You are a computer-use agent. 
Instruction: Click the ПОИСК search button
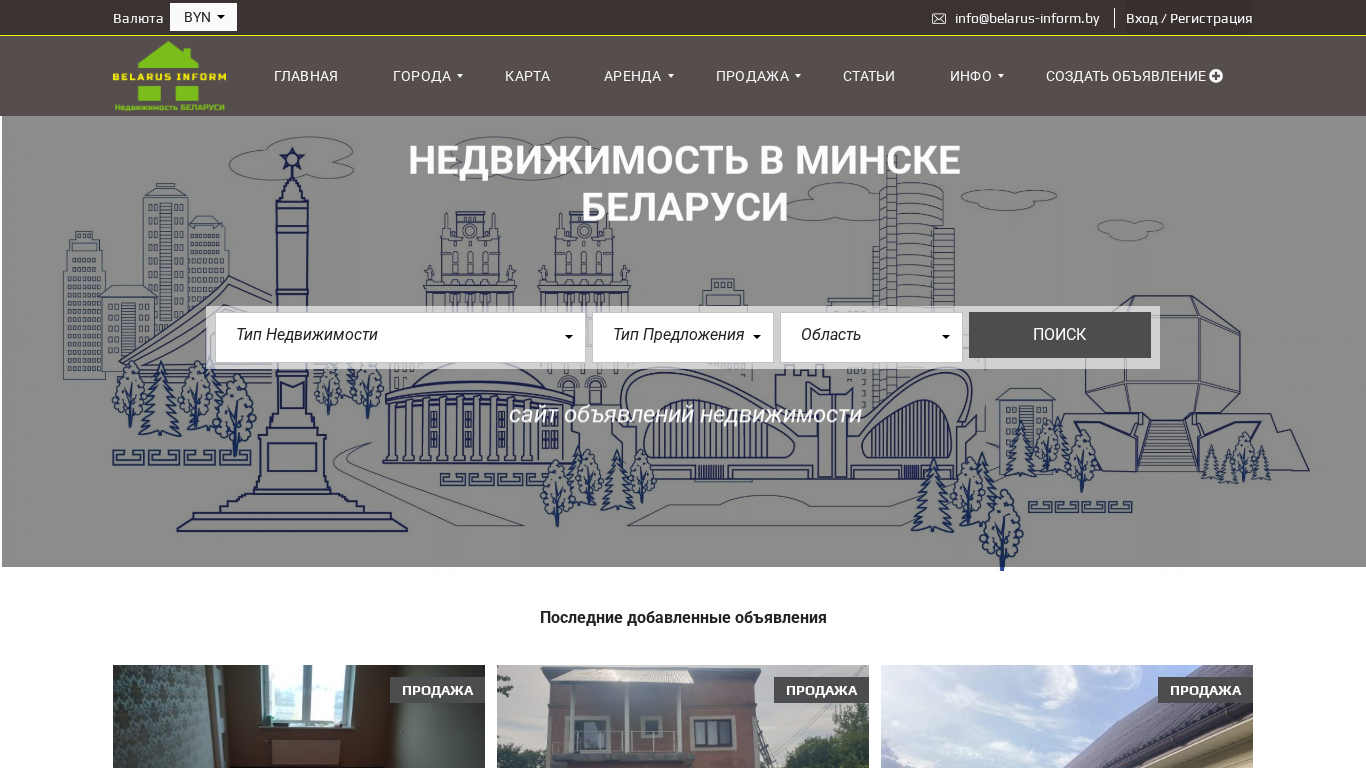pyautogui.click(x=1059, y=335)
